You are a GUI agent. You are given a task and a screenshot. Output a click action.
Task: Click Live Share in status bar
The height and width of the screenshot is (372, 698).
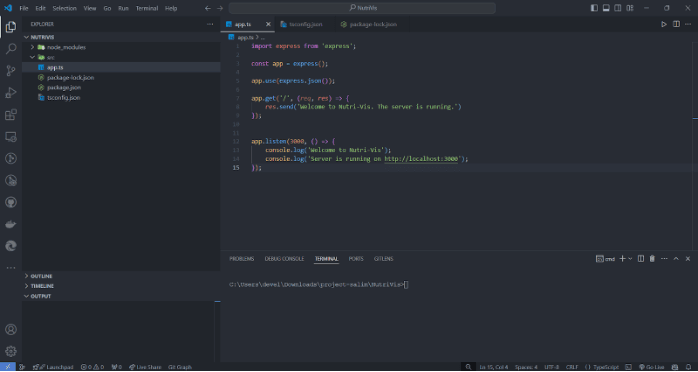(x=145, y=367)
